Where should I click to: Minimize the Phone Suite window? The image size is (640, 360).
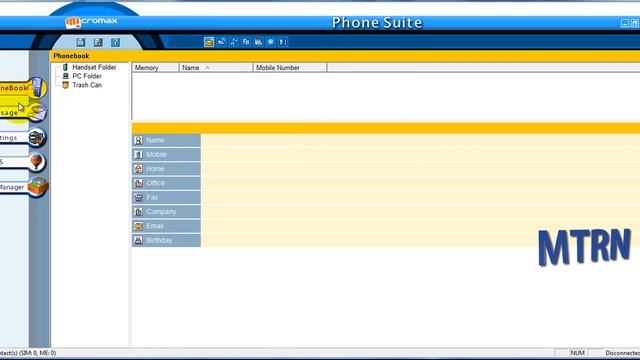click(624, 23)
